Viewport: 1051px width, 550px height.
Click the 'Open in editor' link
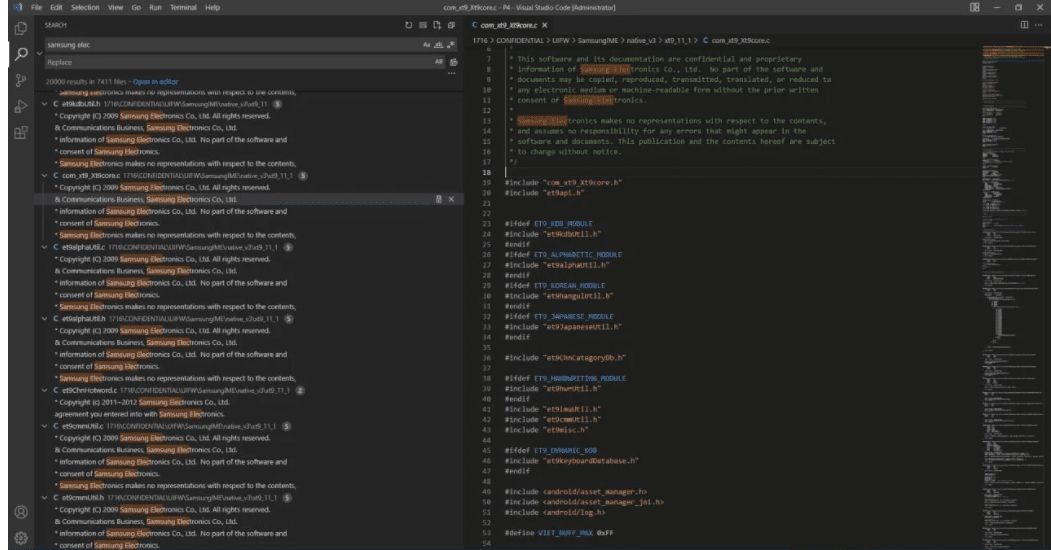pyautogui.click(x=156, y=82)
